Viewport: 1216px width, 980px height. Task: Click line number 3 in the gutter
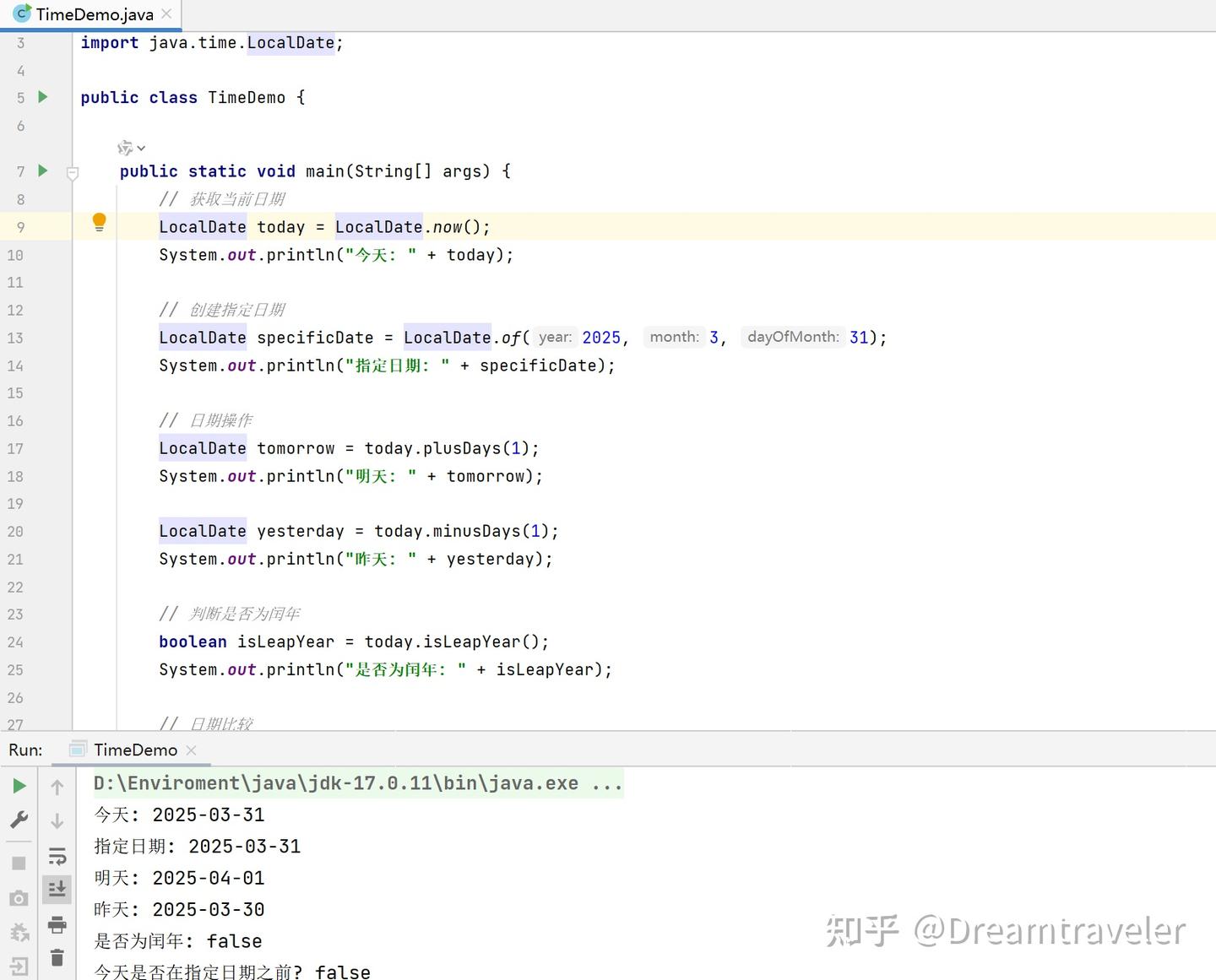[21, 42]
